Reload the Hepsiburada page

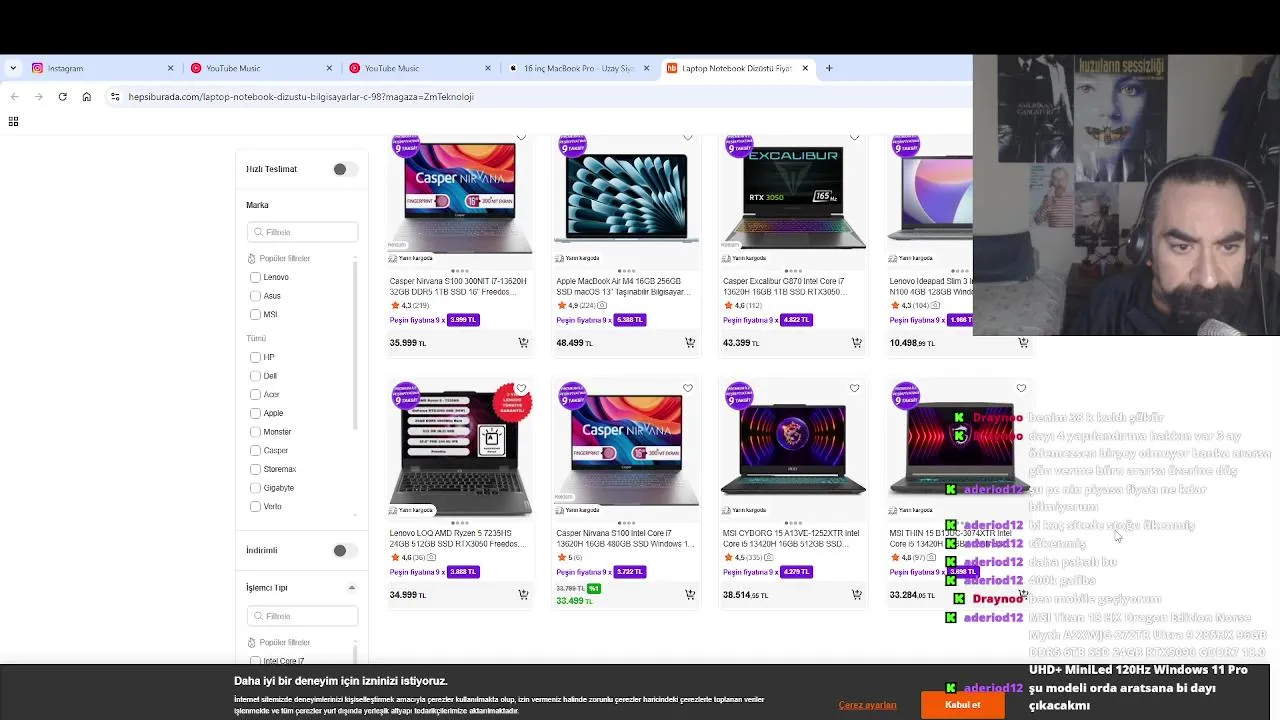[62, 97]
